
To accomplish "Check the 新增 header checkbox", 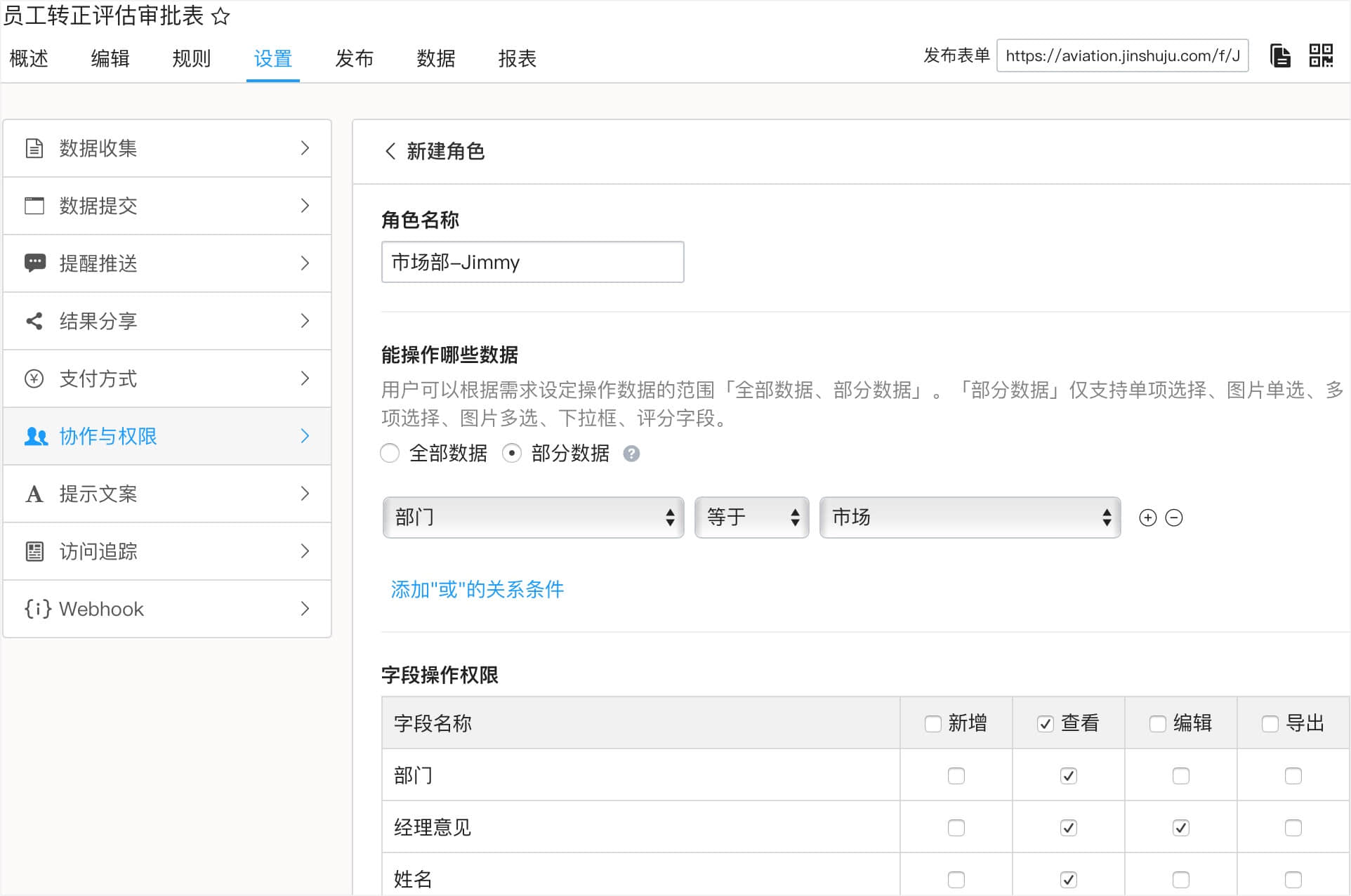I will 932,724.
